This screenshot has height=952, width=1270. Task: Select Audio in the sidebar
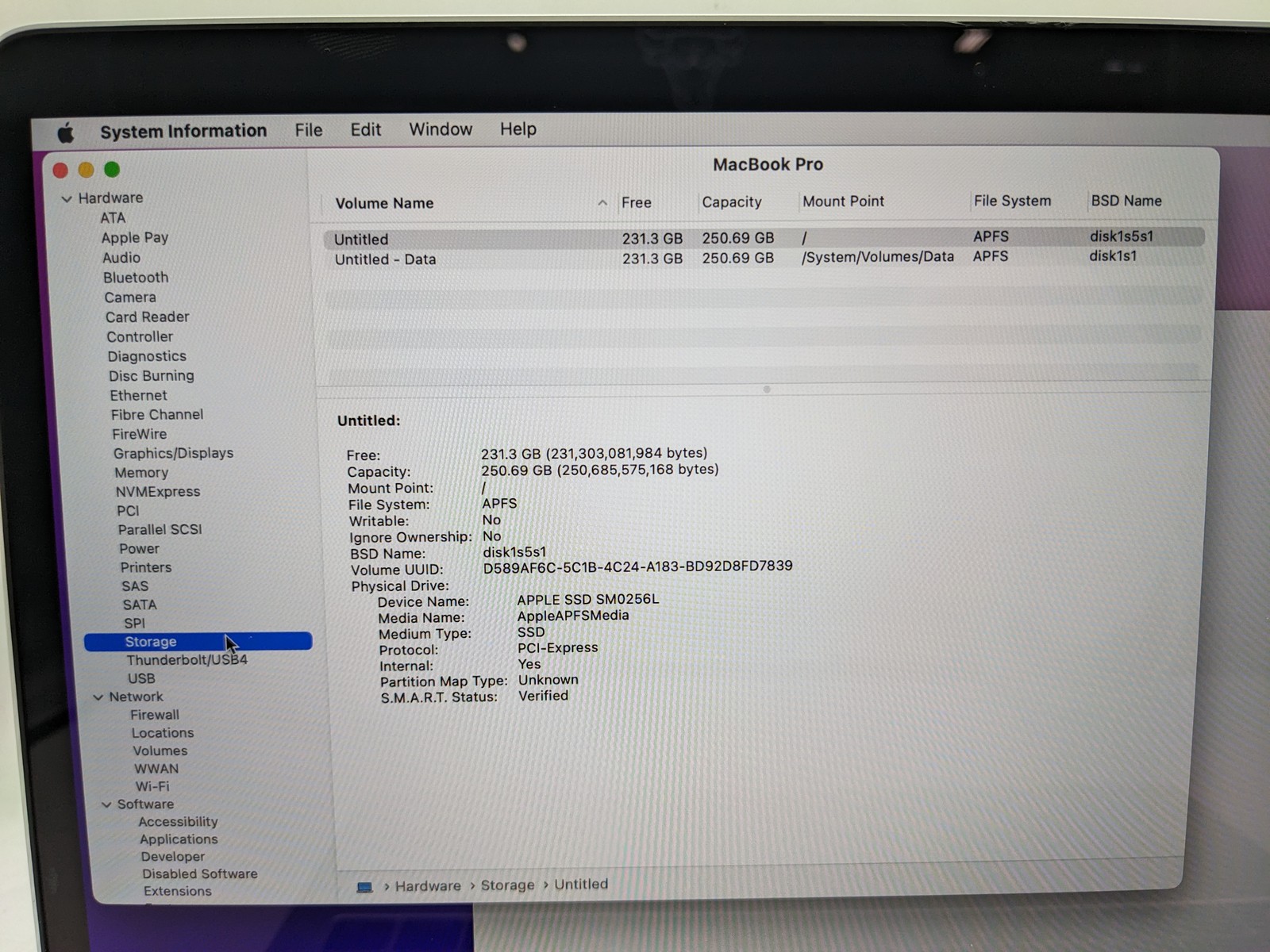[121, 258]
